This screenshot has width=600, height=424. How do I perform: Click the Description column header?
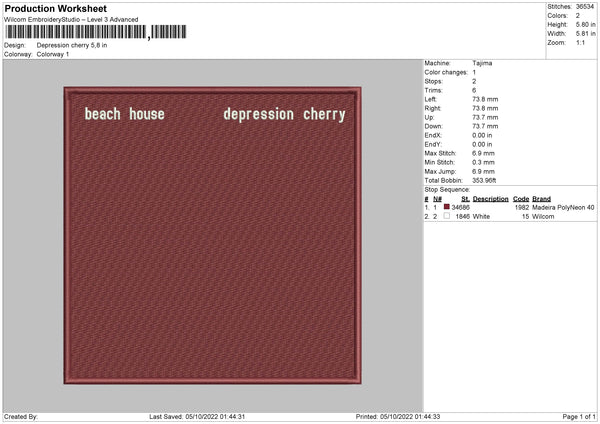click(491, 199)
